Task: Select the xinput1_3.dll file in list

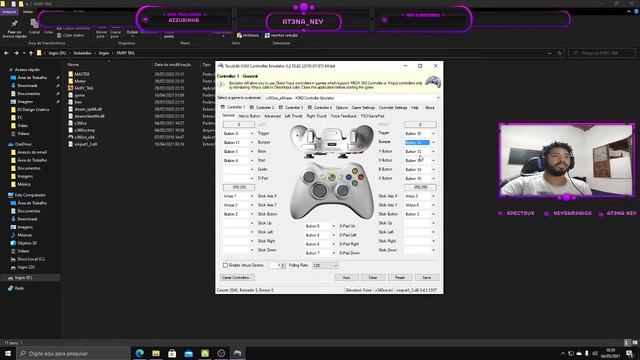Action: coord(86,144)
